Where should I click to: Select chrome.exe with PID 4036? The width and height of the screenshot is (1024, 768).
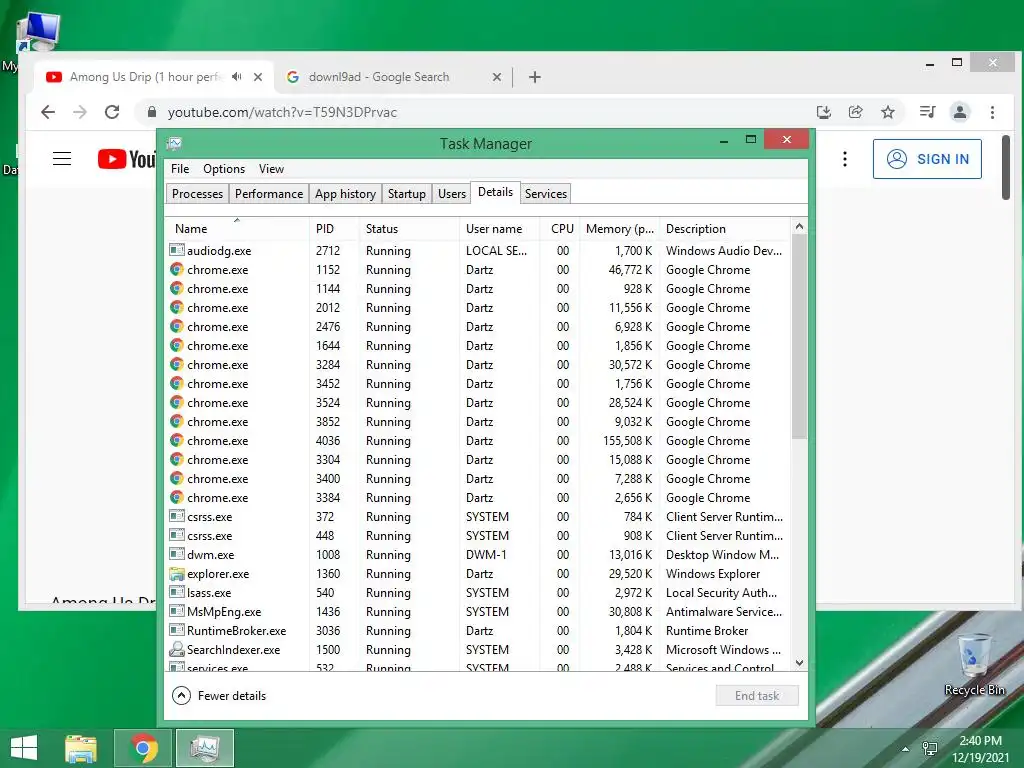478,441
